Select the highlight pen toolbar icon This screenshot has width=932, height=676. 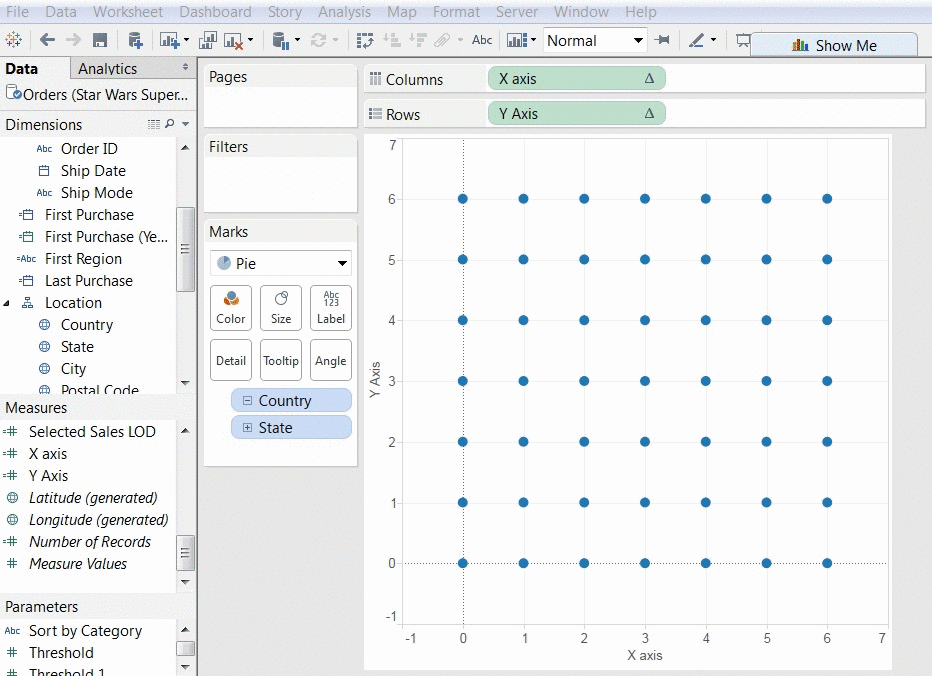point(696,40)
